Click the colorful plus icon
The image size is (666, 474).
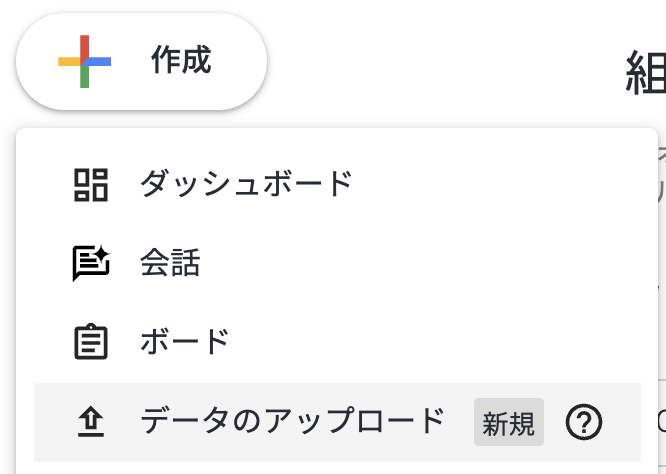(x=85, y=62)
